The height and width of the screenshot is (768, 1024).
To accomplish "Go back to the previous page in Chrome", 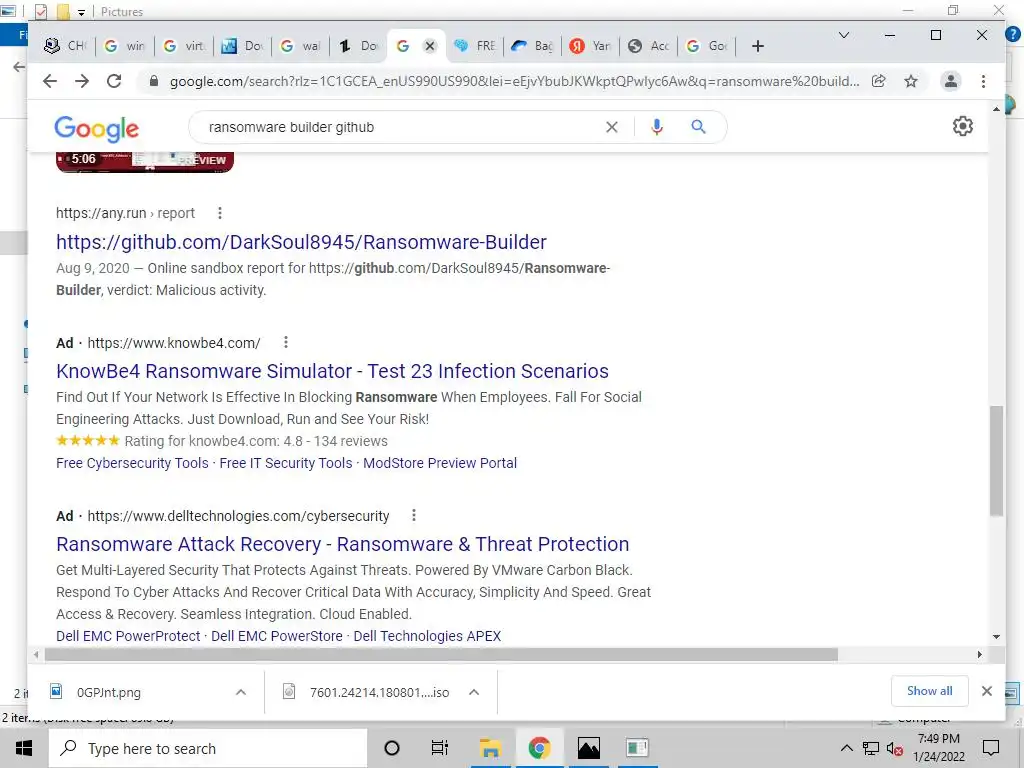I will point(50,81).
